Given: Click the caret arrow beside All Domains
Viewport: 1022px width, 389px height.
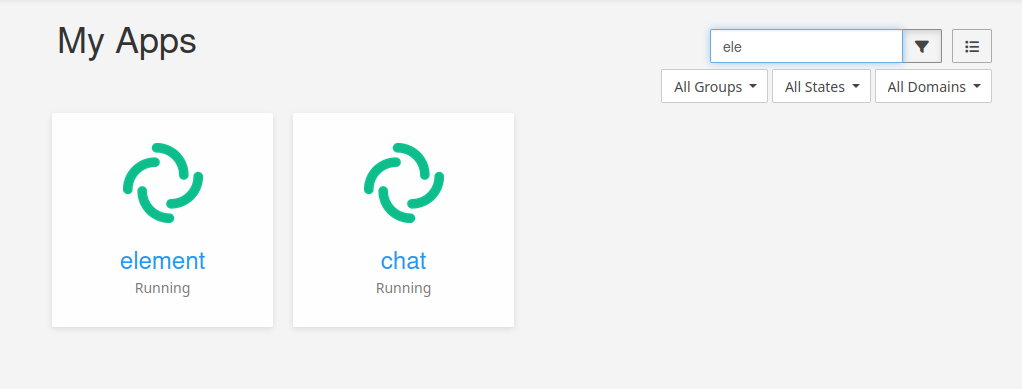Looking at the screenshot, I should (x=977, y=86).
